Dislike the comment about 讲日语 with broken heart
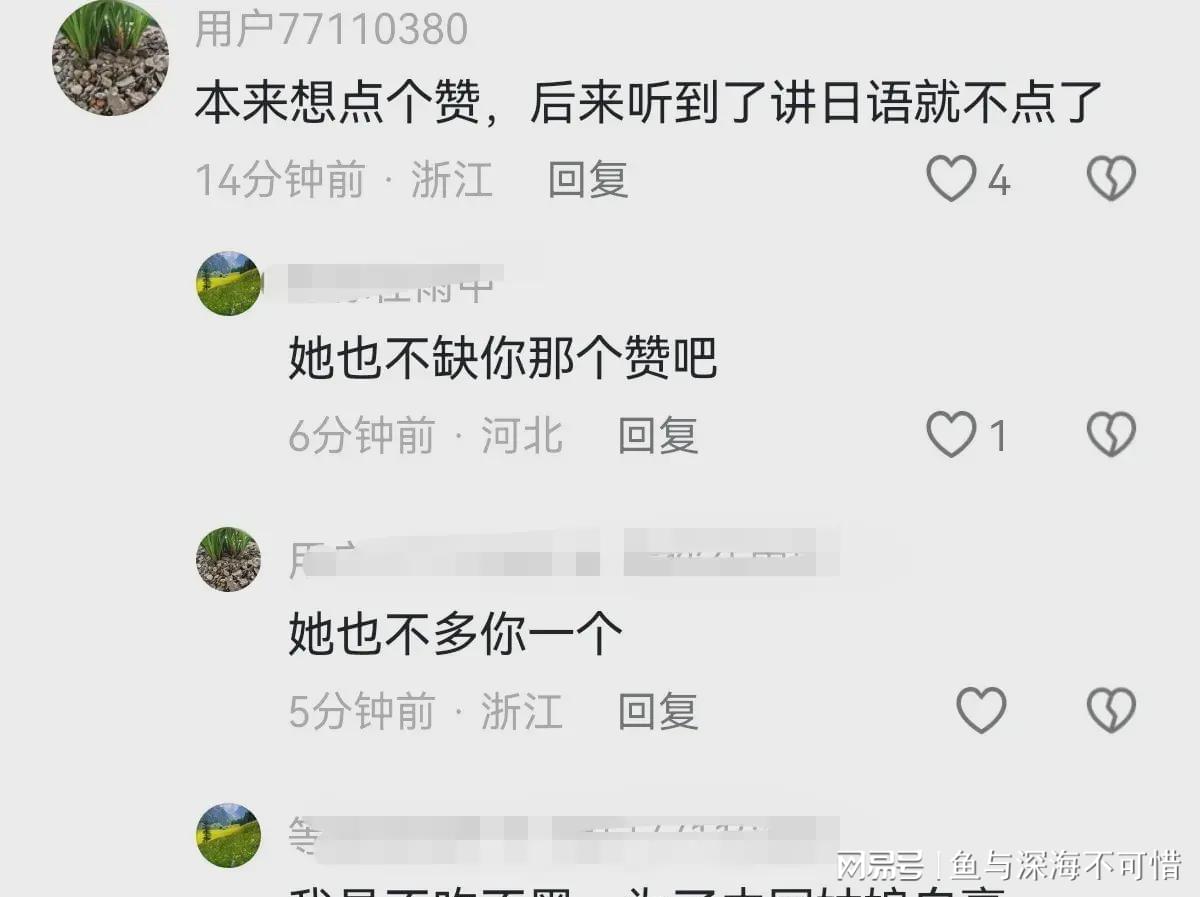 [x=1111, y=180]
